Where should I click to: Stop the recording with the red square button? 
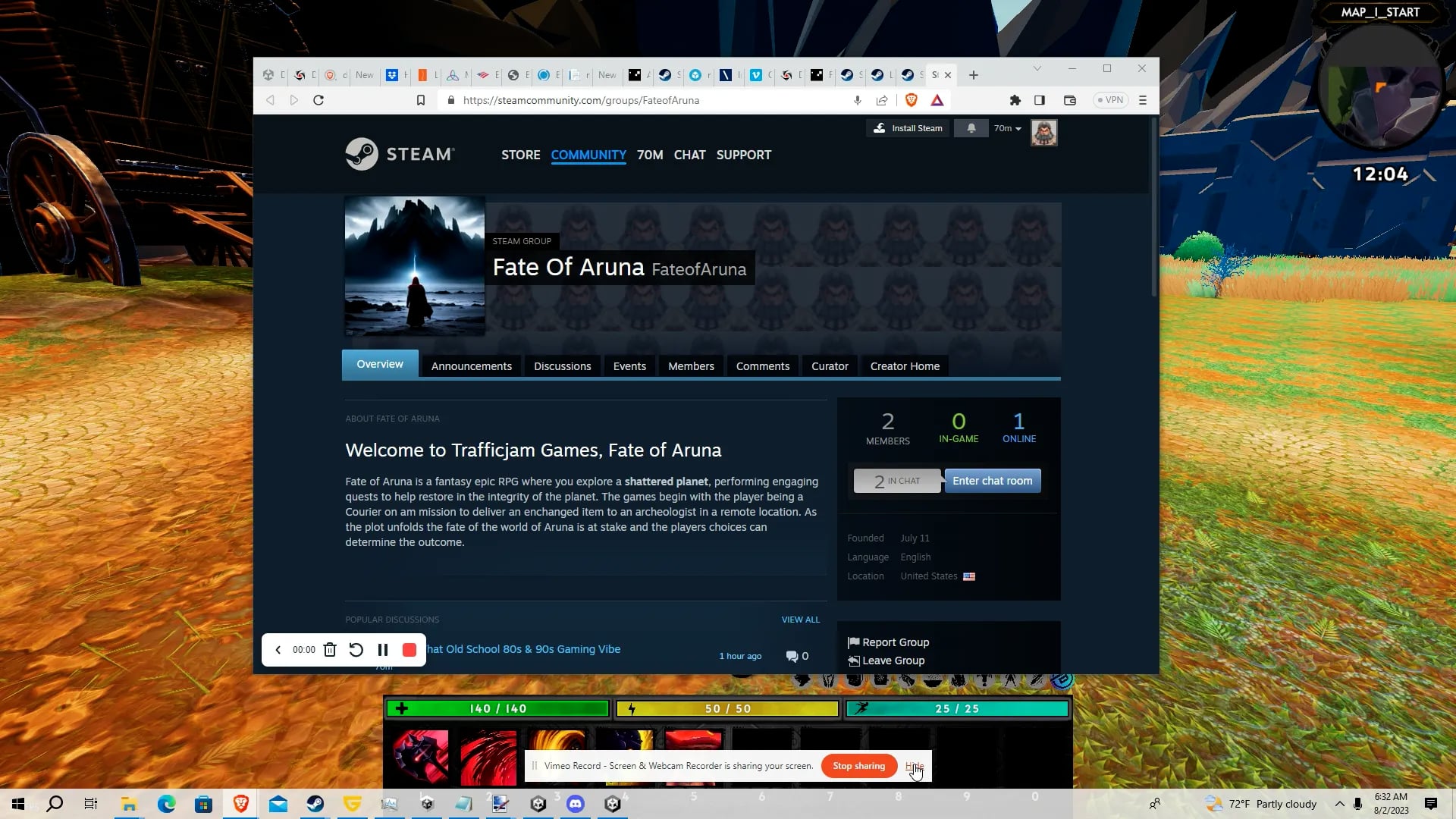(x=409, y=650)
